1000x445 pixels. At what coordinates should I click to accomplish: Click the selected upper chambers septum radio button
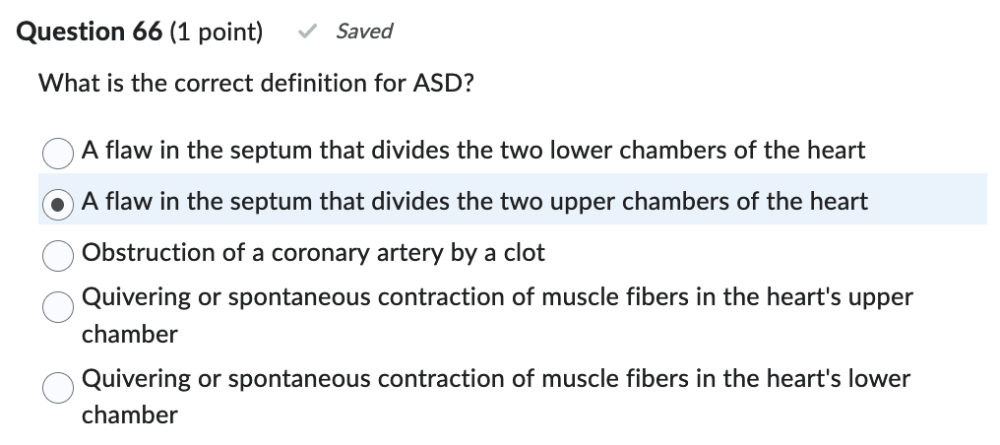(58, 203)
